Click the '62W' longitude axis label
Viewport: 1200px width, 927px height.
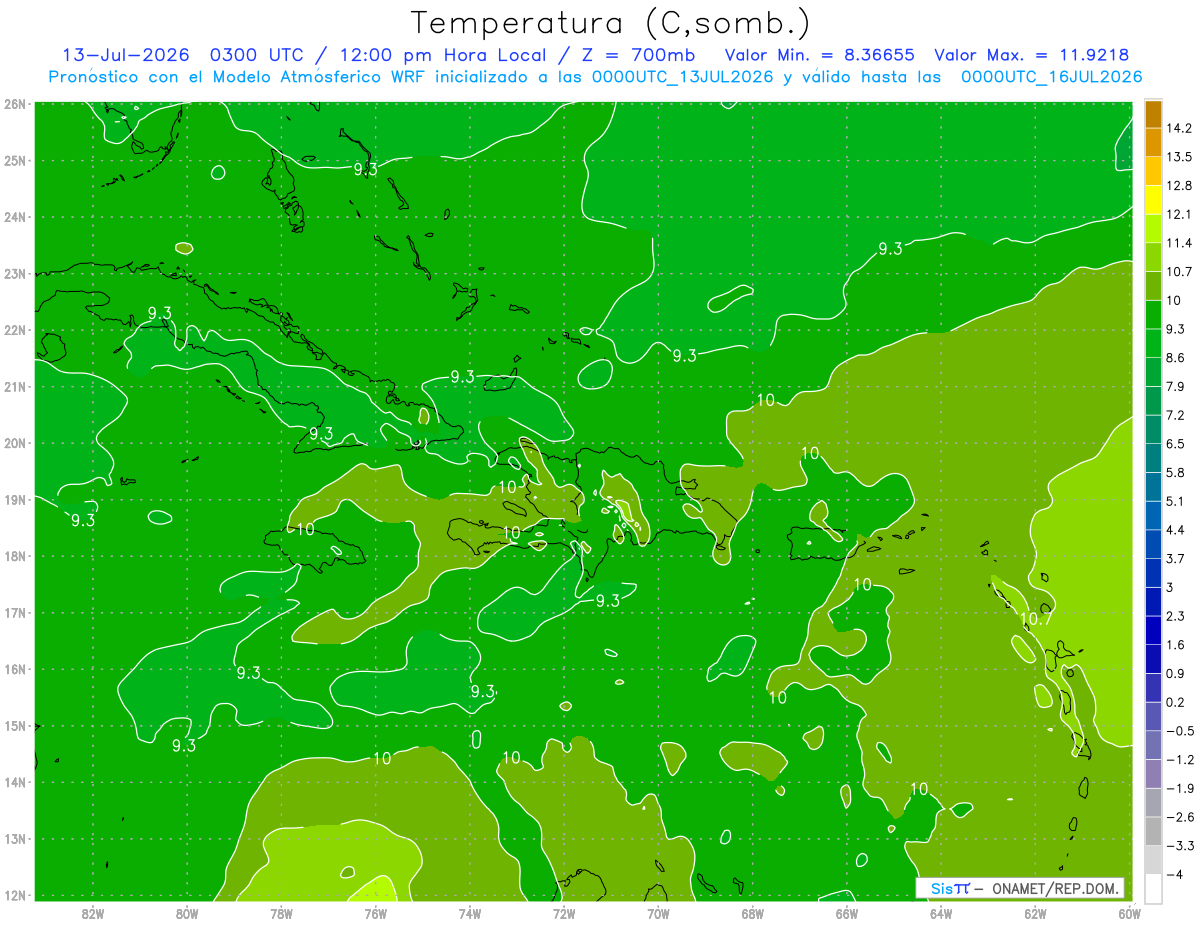tap(1035, 912)
